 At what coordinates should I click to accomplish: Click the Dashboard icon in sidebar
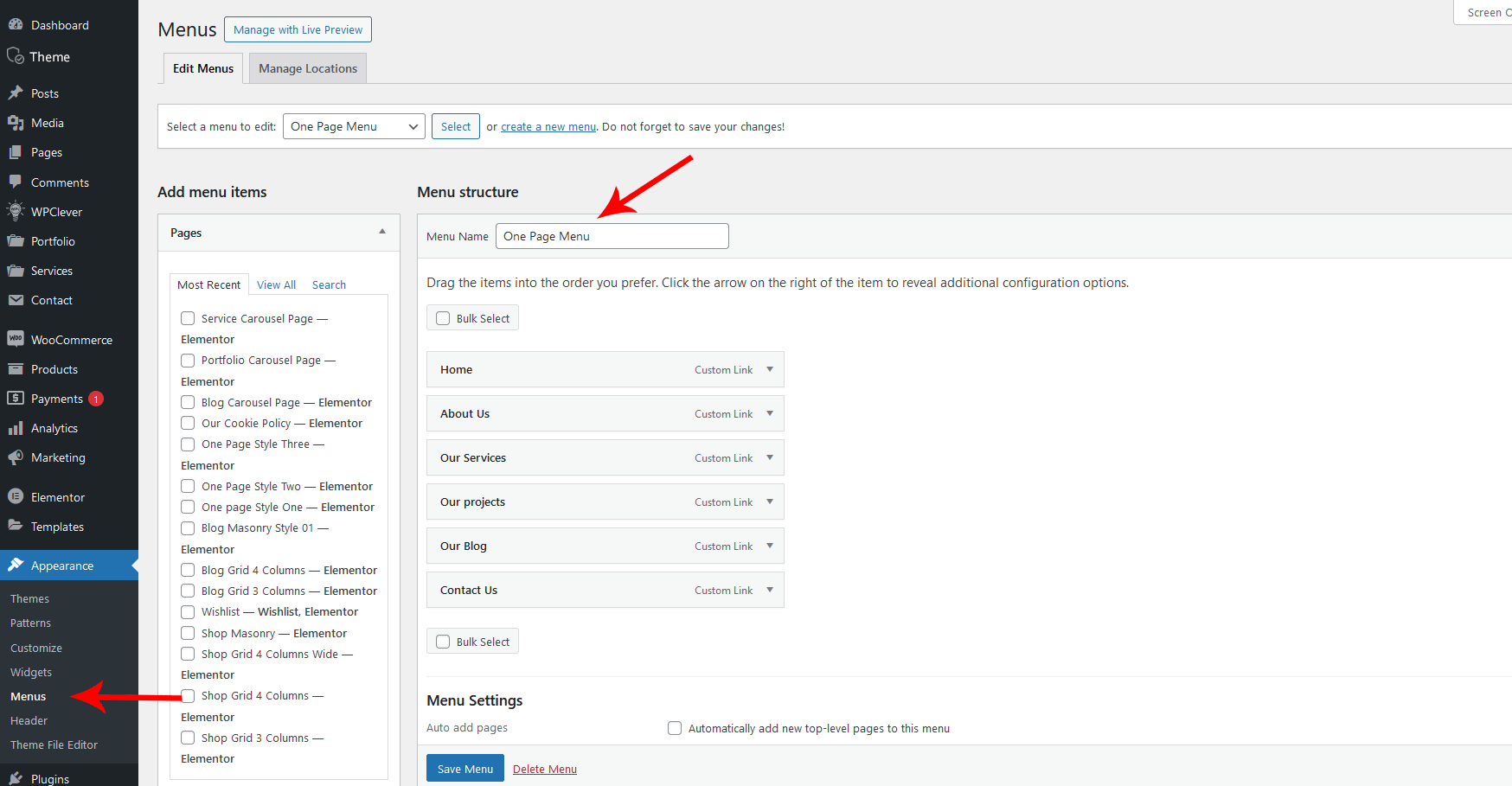[x=16, y=25]
